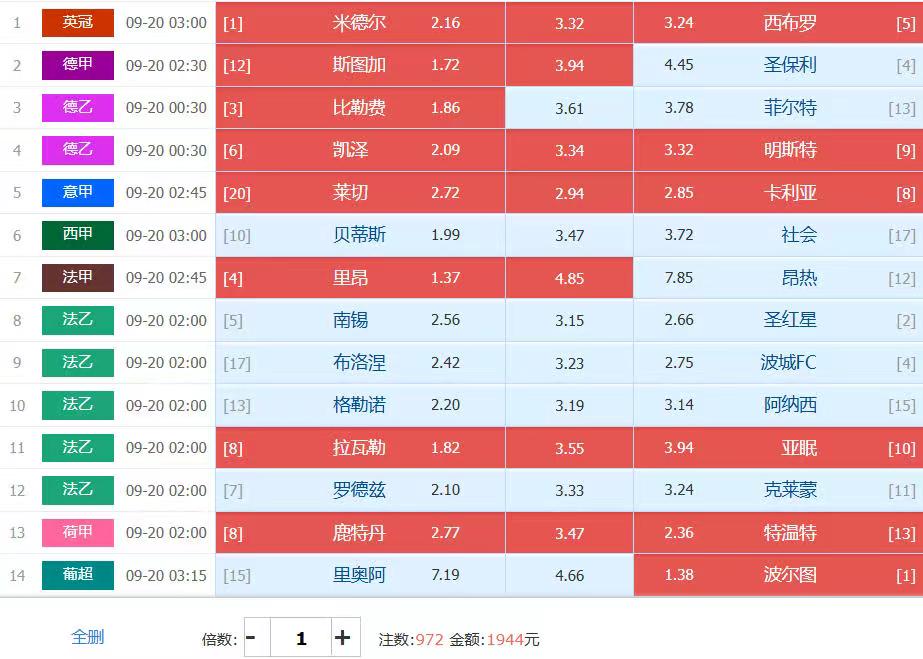
Task: Select away win 社会 3.72
Action: [x=778, y=235]
